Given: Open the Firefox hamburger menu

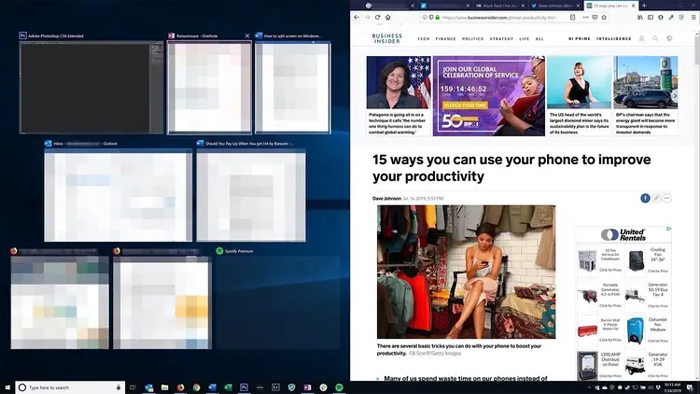Looking at the screenshot, I should (693, 17).
